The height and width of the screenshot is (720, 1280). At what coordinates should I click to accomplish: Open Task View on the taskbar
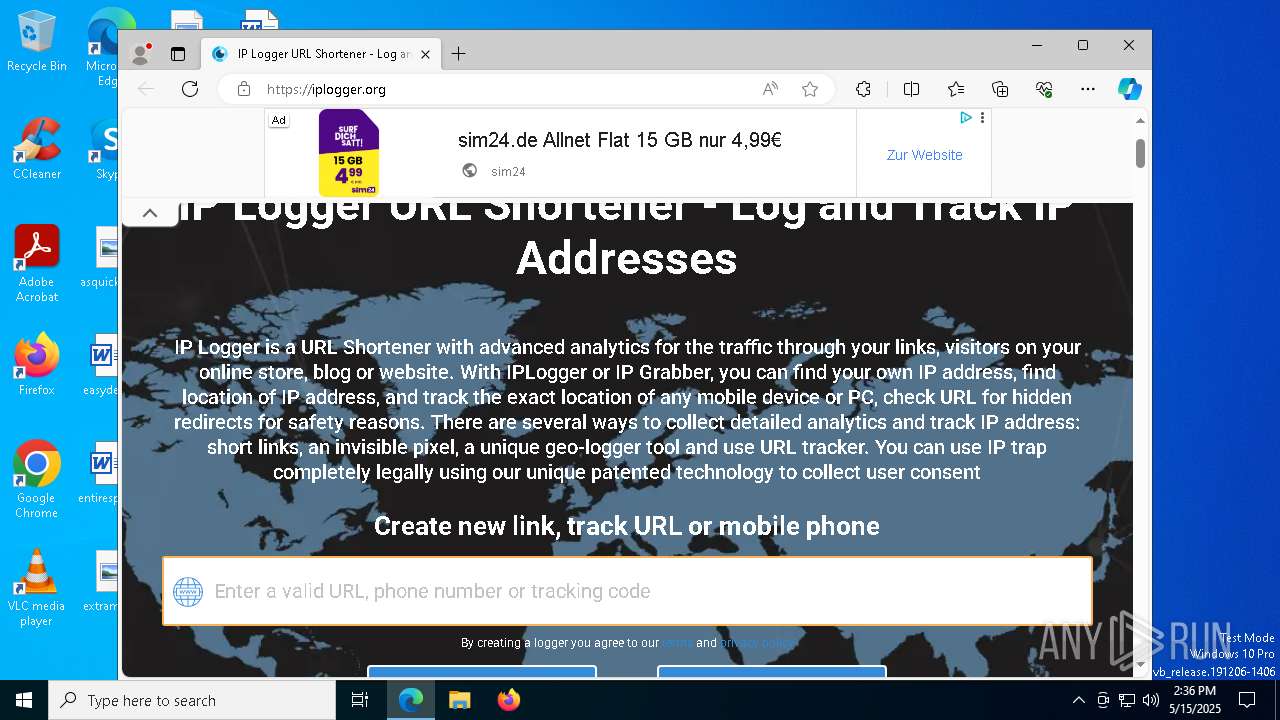360,700
